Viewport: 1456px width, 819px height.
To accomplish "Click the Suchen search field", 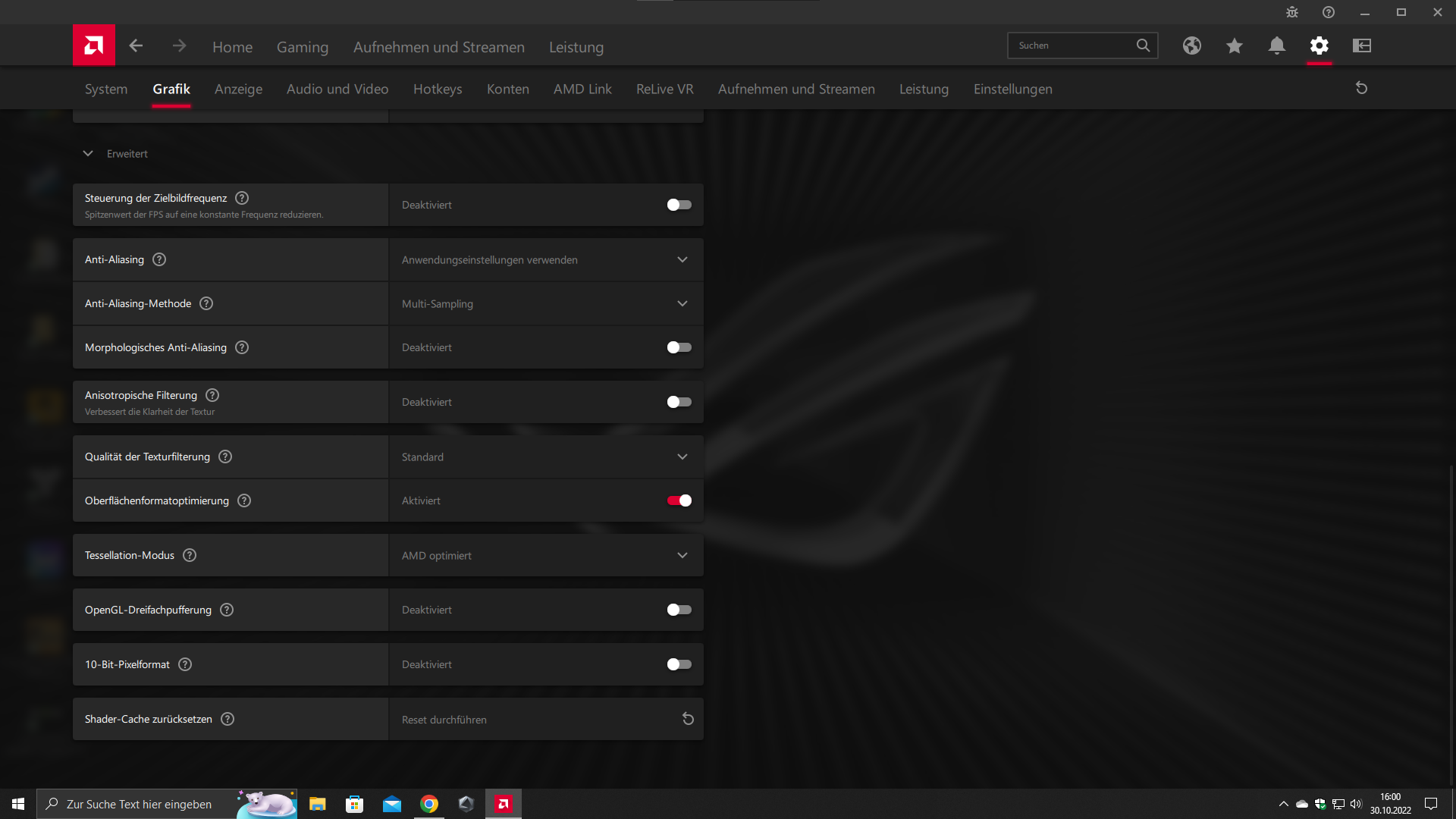I will (1073, 45).
